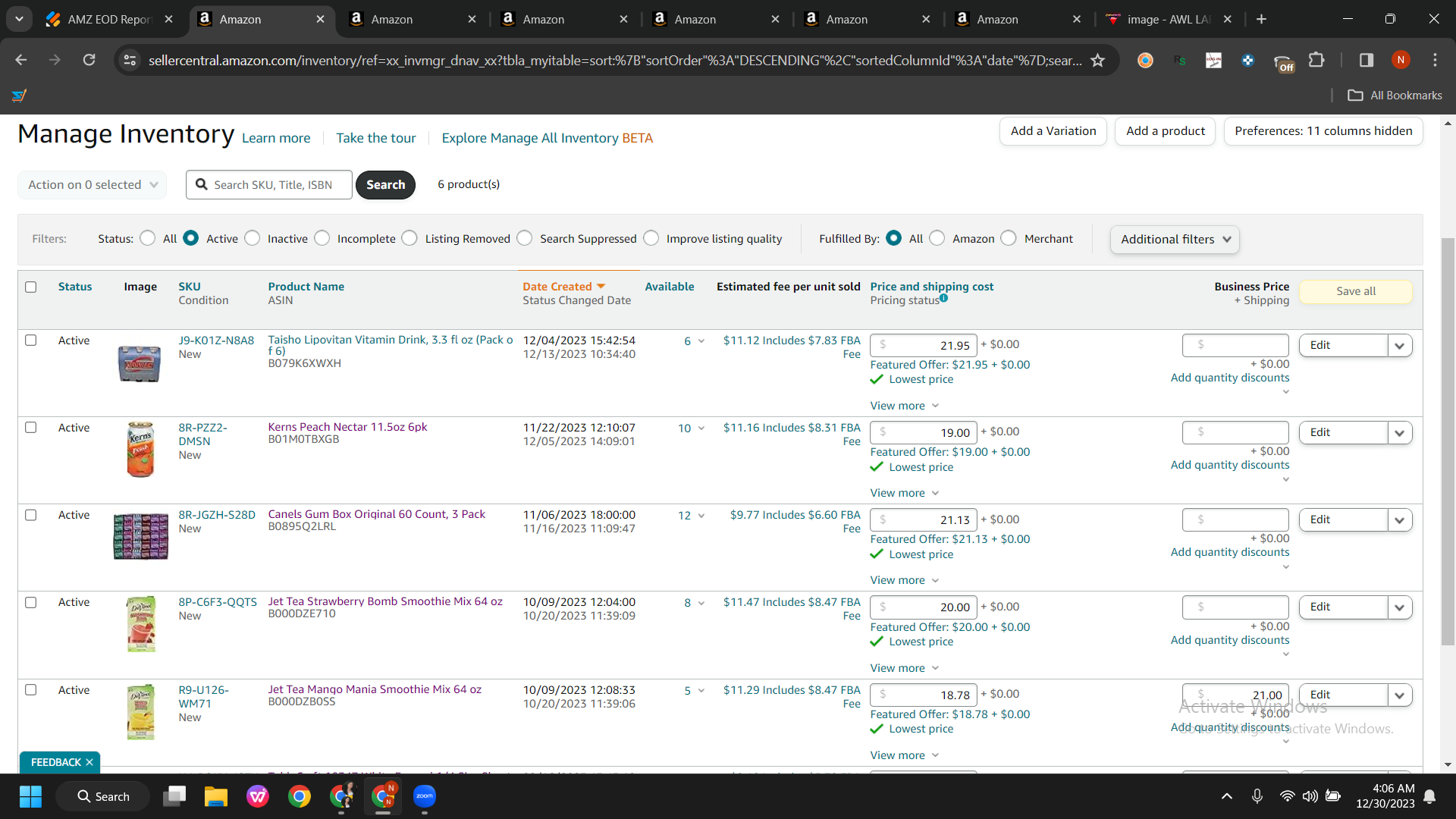Click the Search button

[x=385, y=185]
